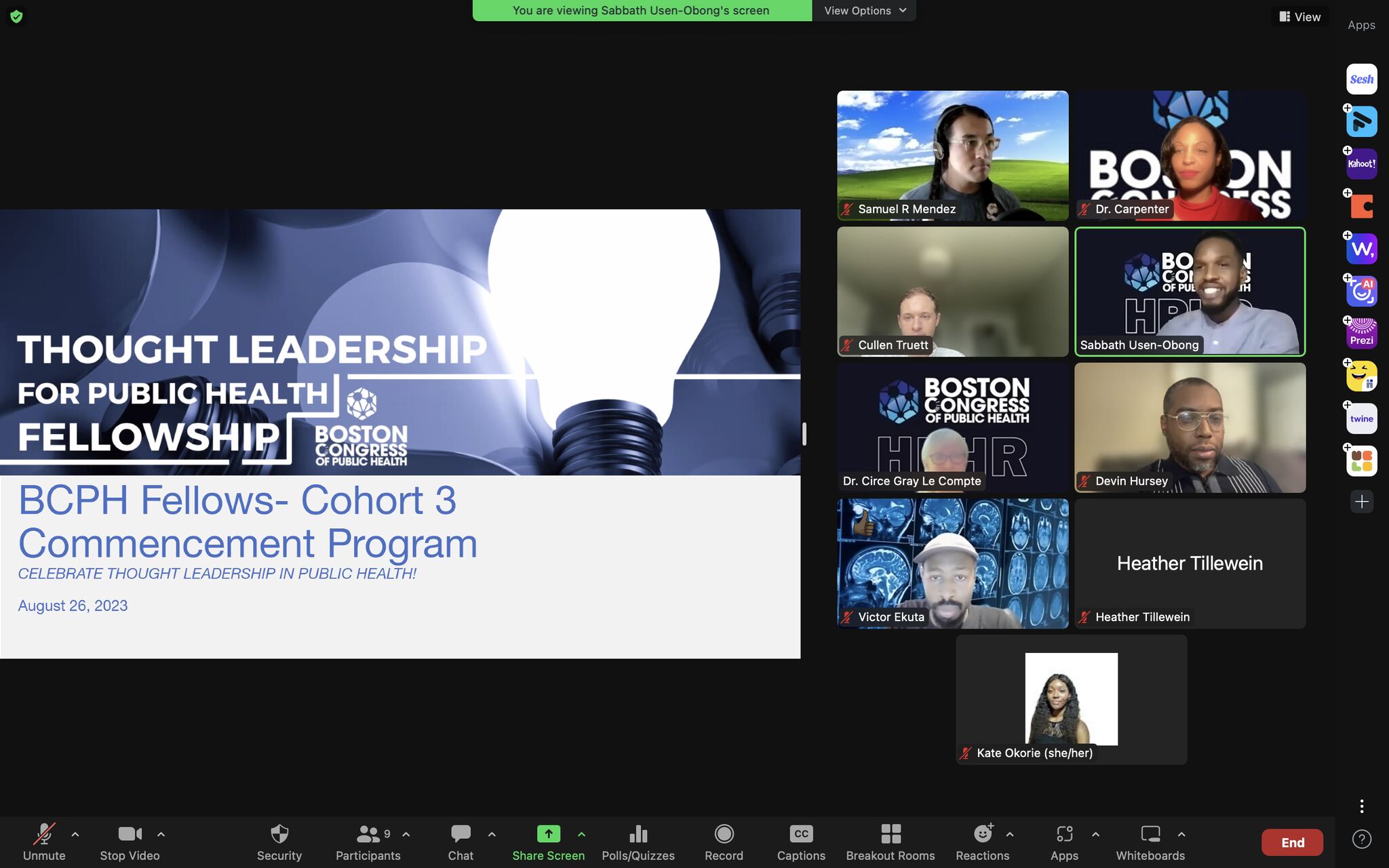Open Polls/Quizzes
Screen dimensions: 1389x868
click(638, 842)
